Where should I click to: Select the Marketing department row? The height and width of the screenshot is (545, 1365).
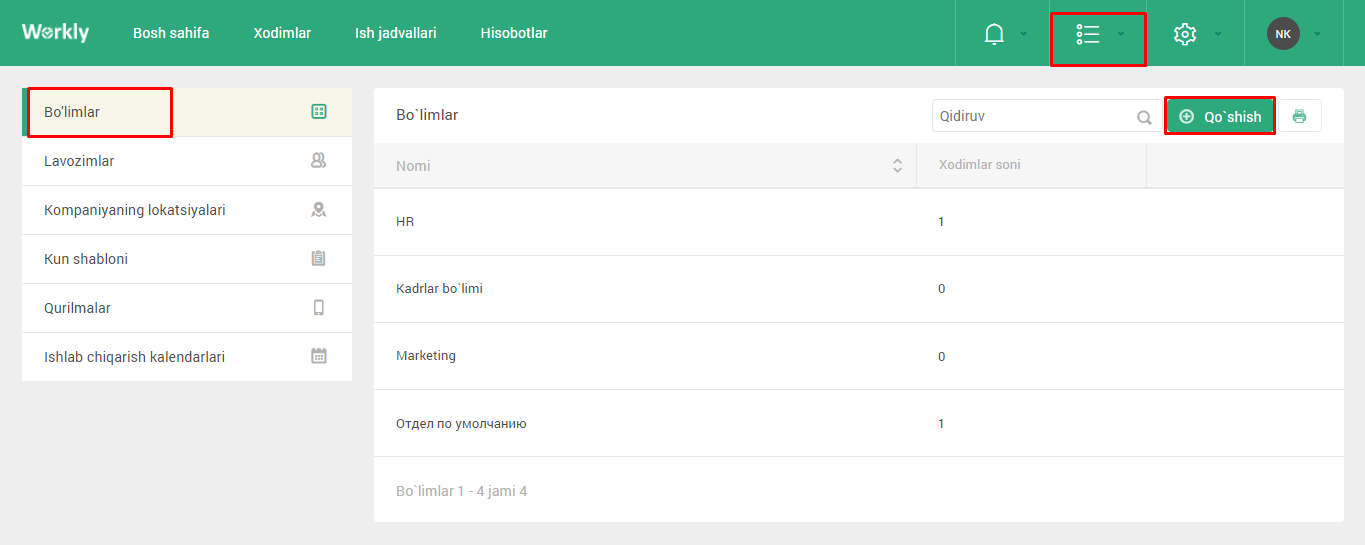pyautogui.click(x=859, y=356)
